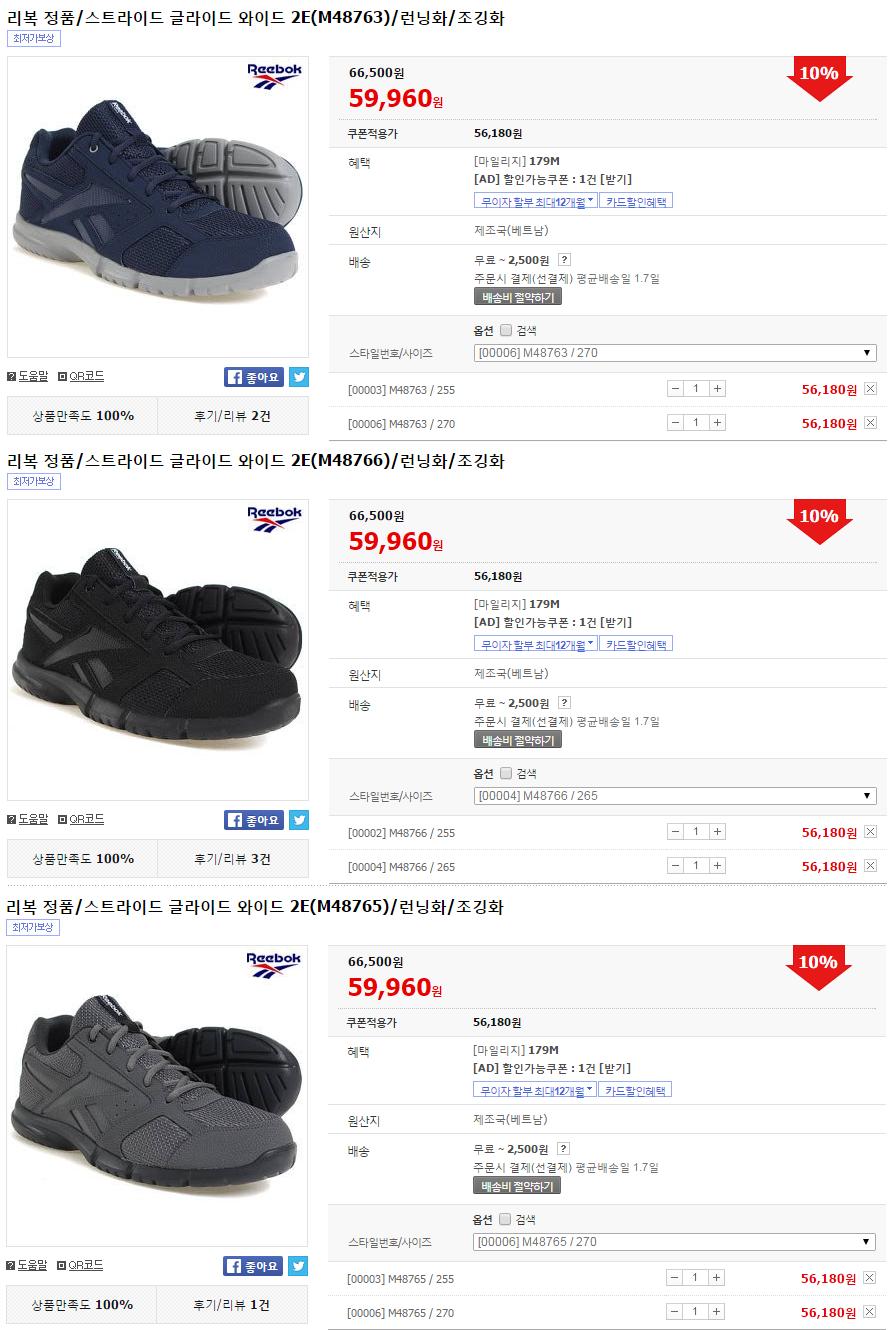Expand 무이자 할부 최대12개월 dropdown for M48765
891x1330 pixels.
point(534,1090)
